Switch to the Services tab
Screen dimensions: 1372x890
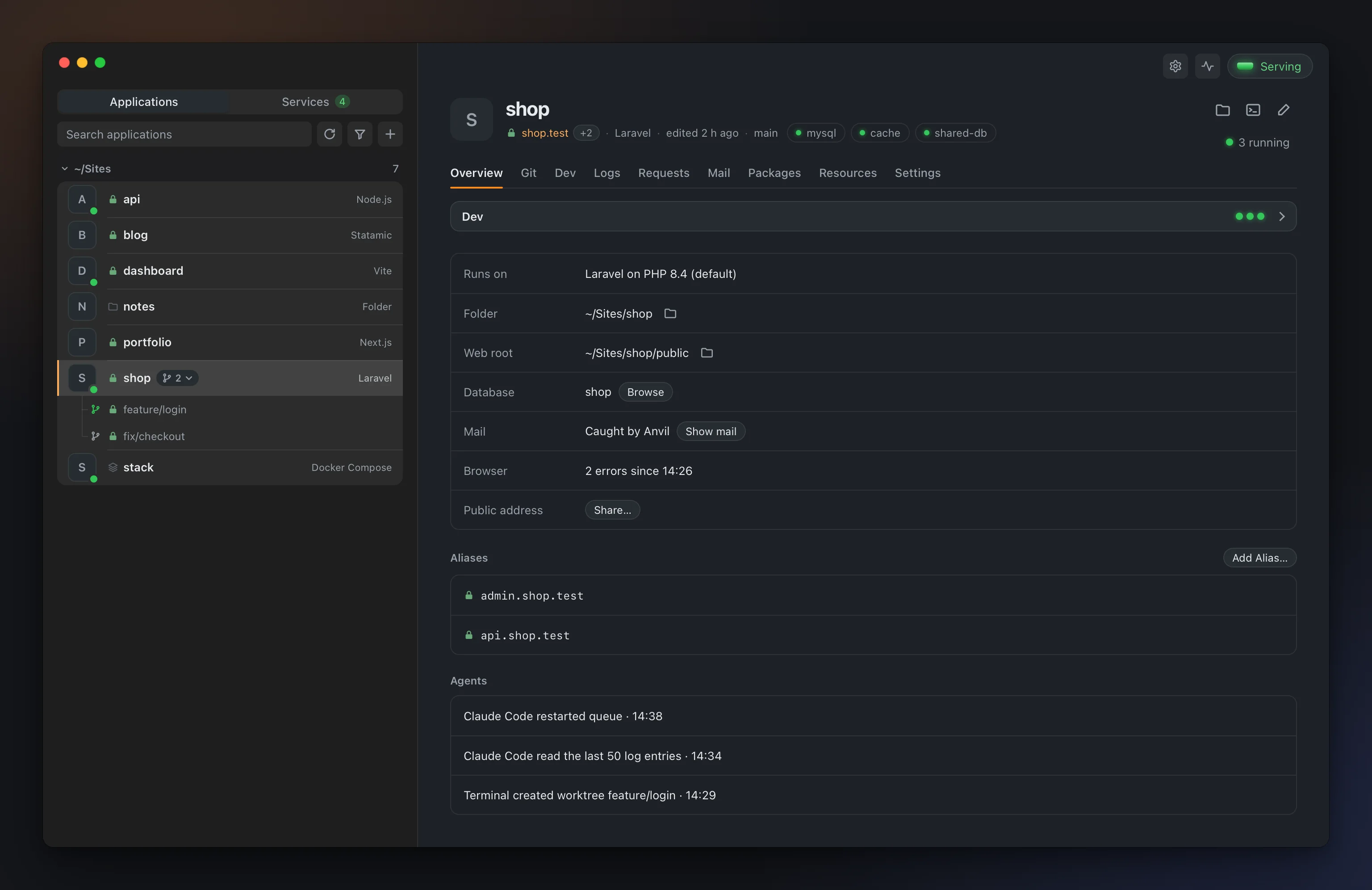pos(315,101)
